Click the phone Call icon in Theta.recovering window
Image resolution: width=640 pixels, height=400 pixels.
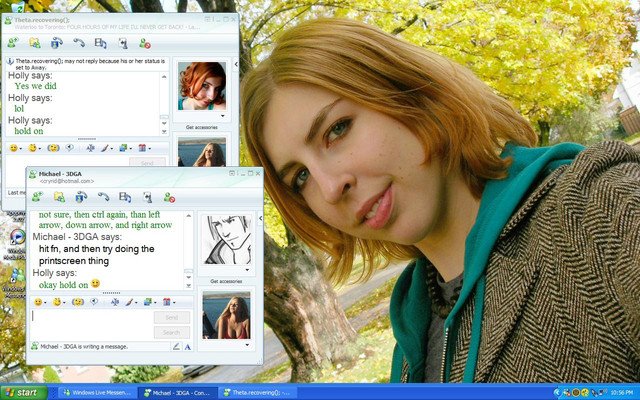tap(79, 43)
